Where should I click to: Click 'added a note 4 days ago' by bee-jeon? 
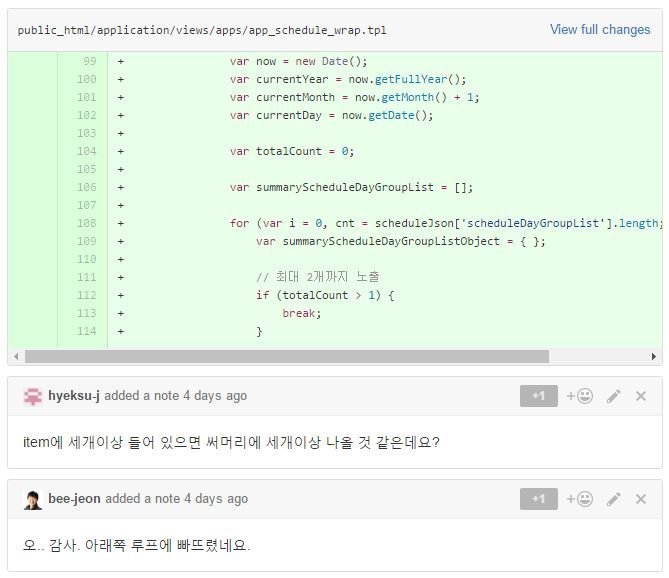[176, 499]
